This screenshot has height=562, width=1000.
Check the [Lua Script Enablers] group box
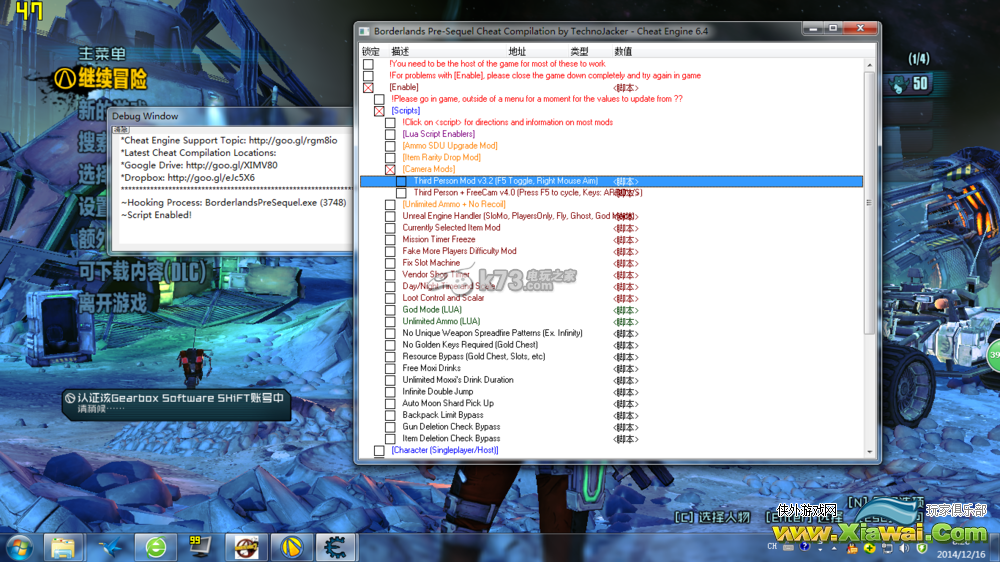coord(390,135)
